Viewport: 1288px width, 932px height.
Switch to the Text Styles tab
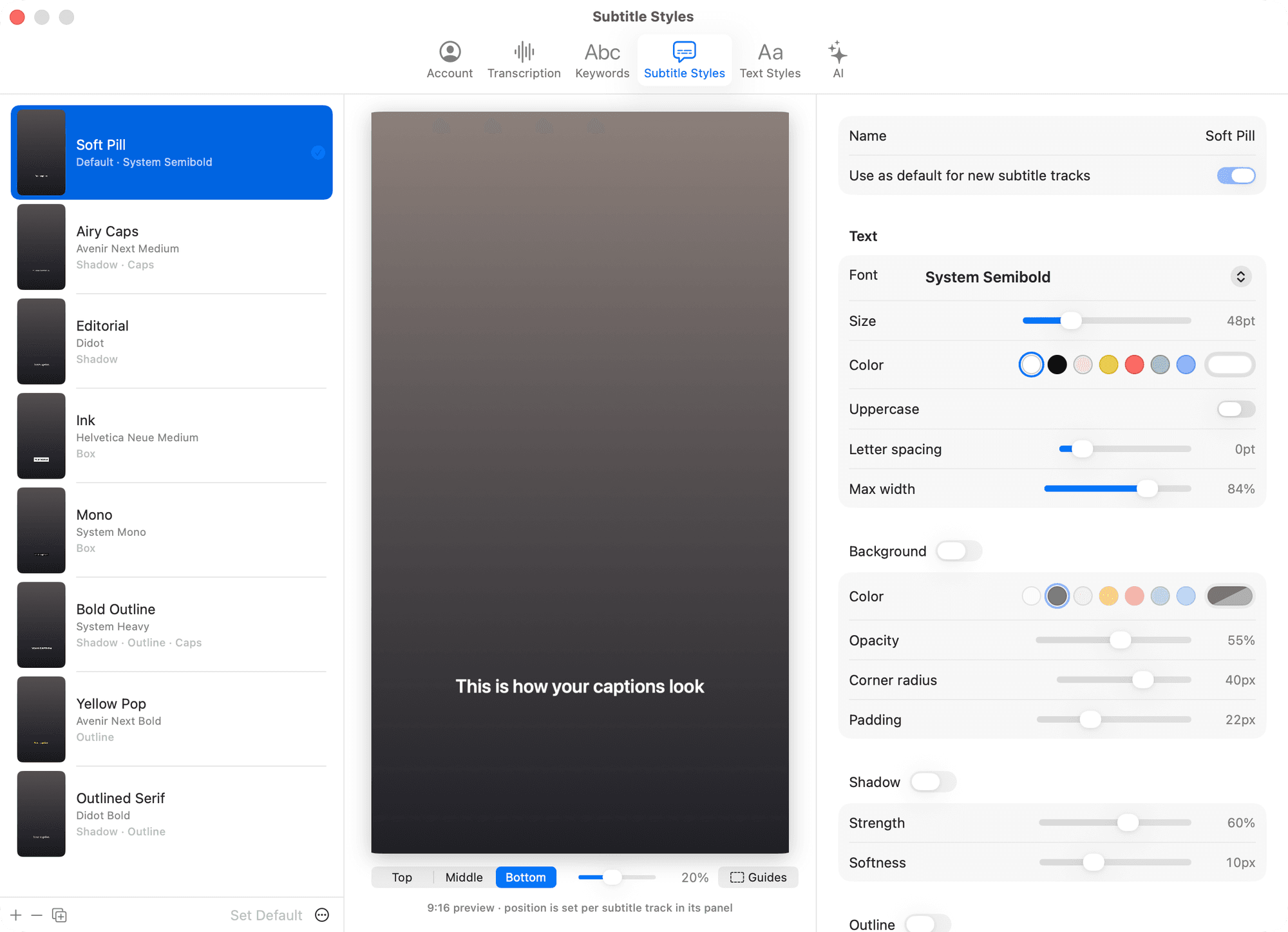tap(770, 60)
